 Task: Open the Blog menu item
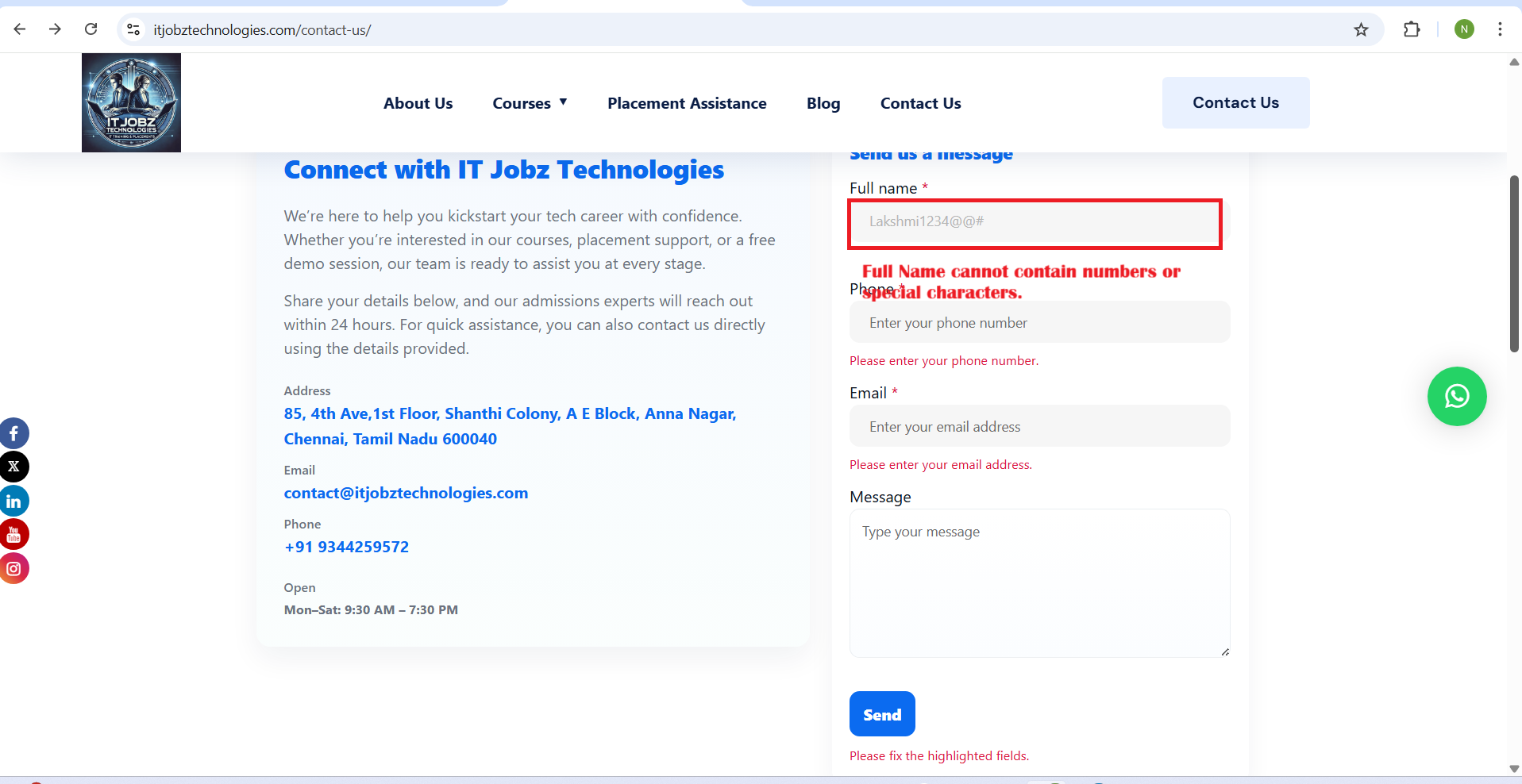click(x=823, y=103)
